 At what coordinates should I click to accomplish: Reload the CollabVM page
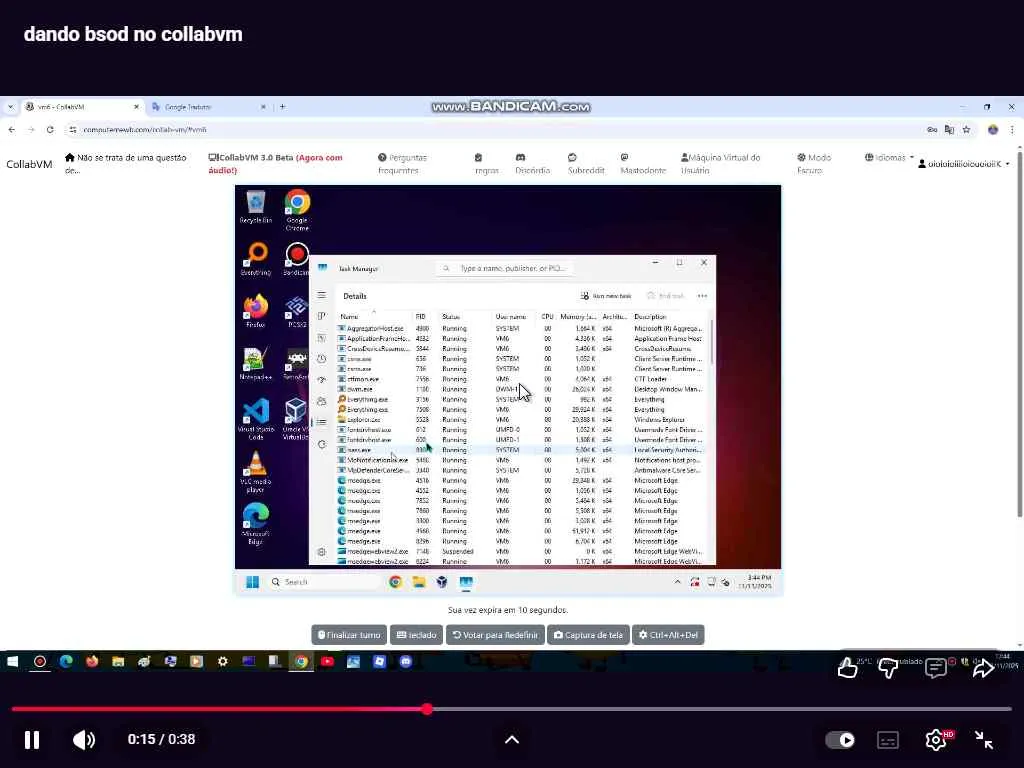coord(50,129)
